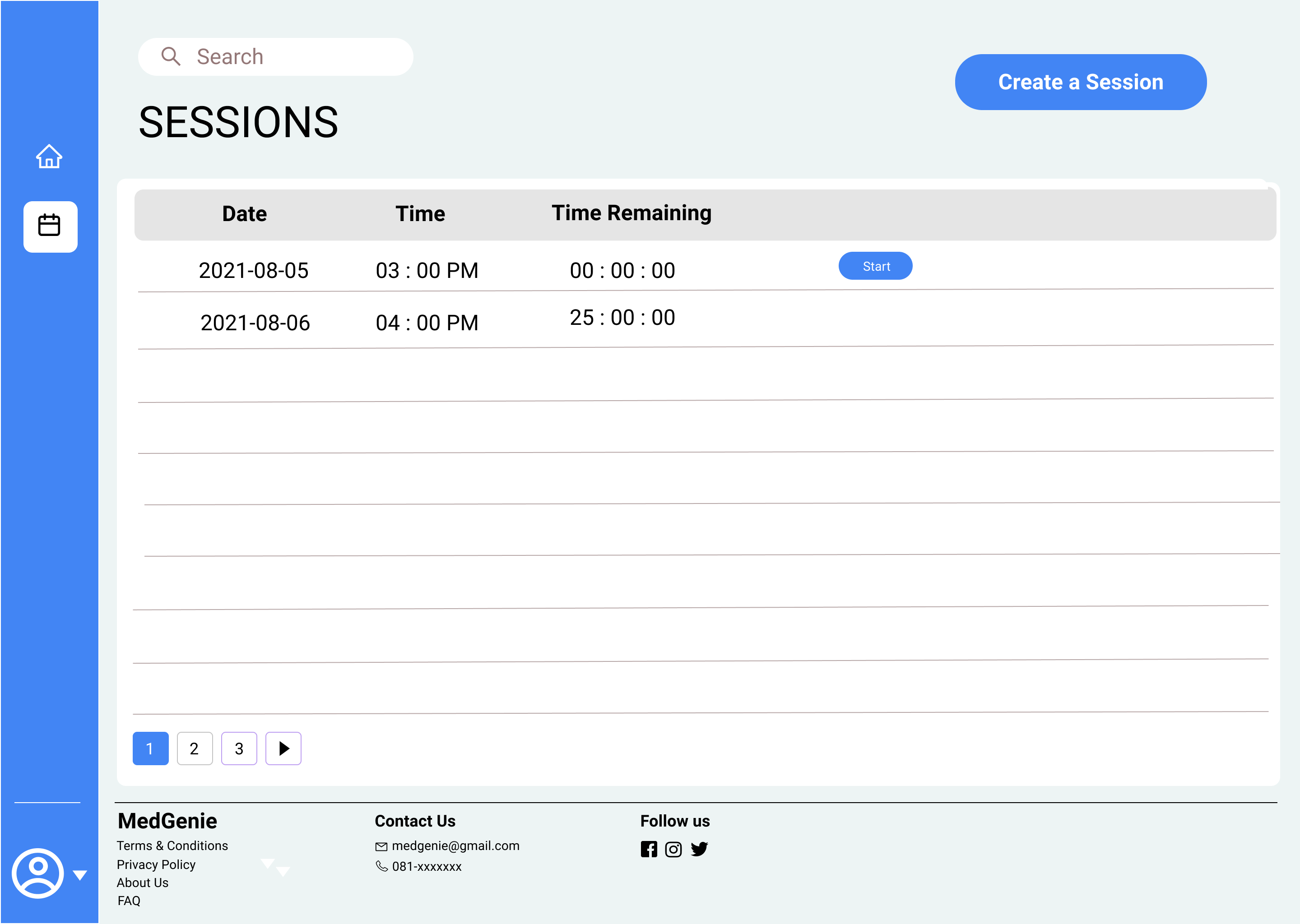The width and height of the screenshot is (1300, 924).
Task: Open Terms & Conditions link
Action: click(172, 845)
